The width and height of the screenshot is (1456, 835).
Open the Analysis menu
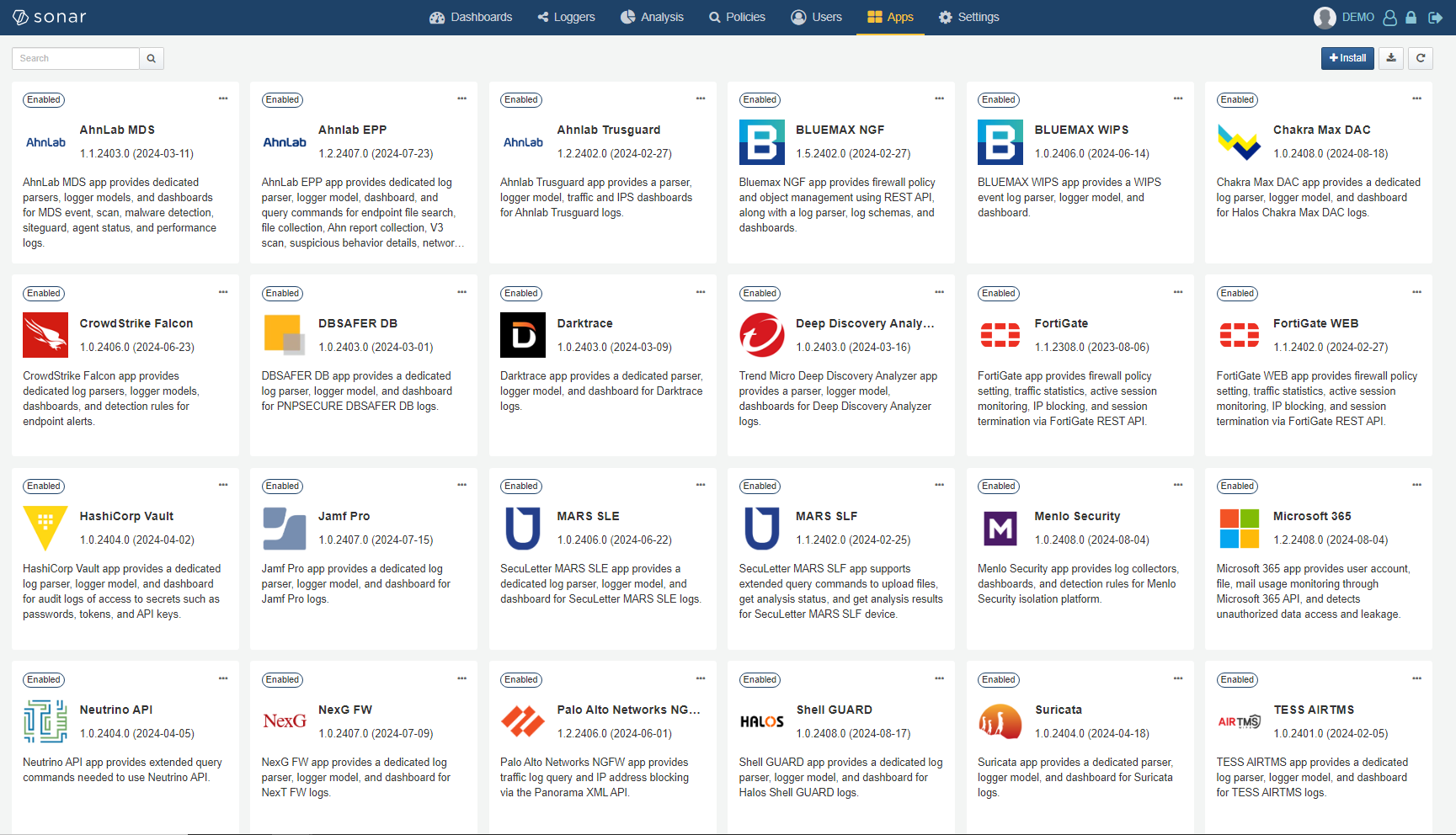[x=652, y=17]
